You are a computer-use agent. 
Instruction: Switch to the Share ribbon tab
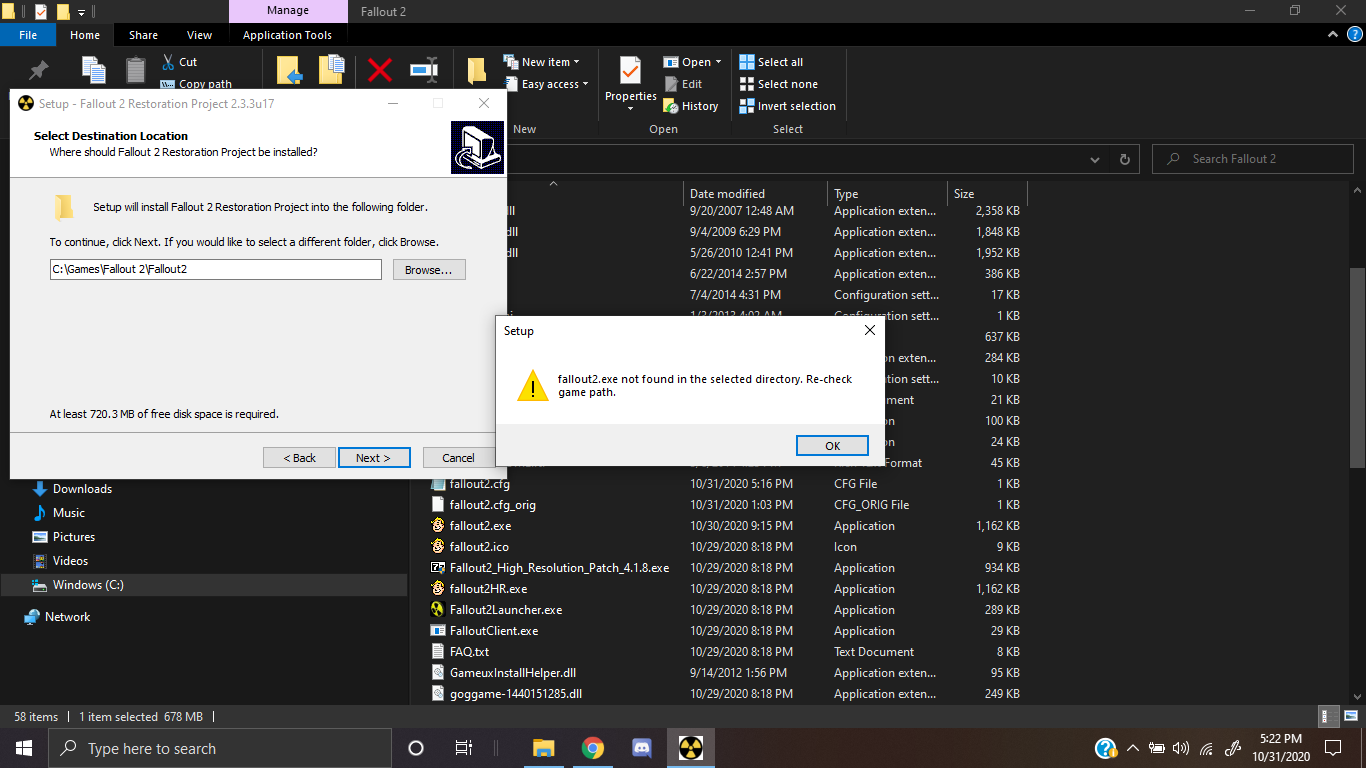coord(143,35)
